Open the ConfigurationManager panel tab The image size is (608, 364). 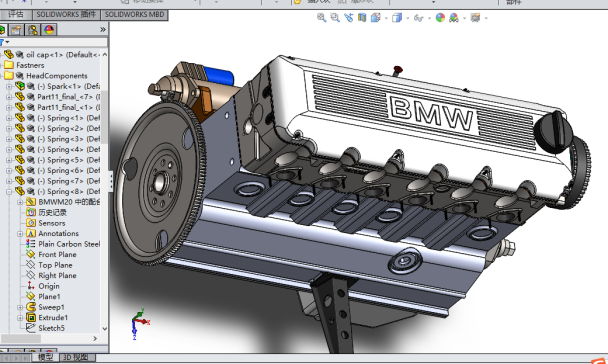pos(33,30)
